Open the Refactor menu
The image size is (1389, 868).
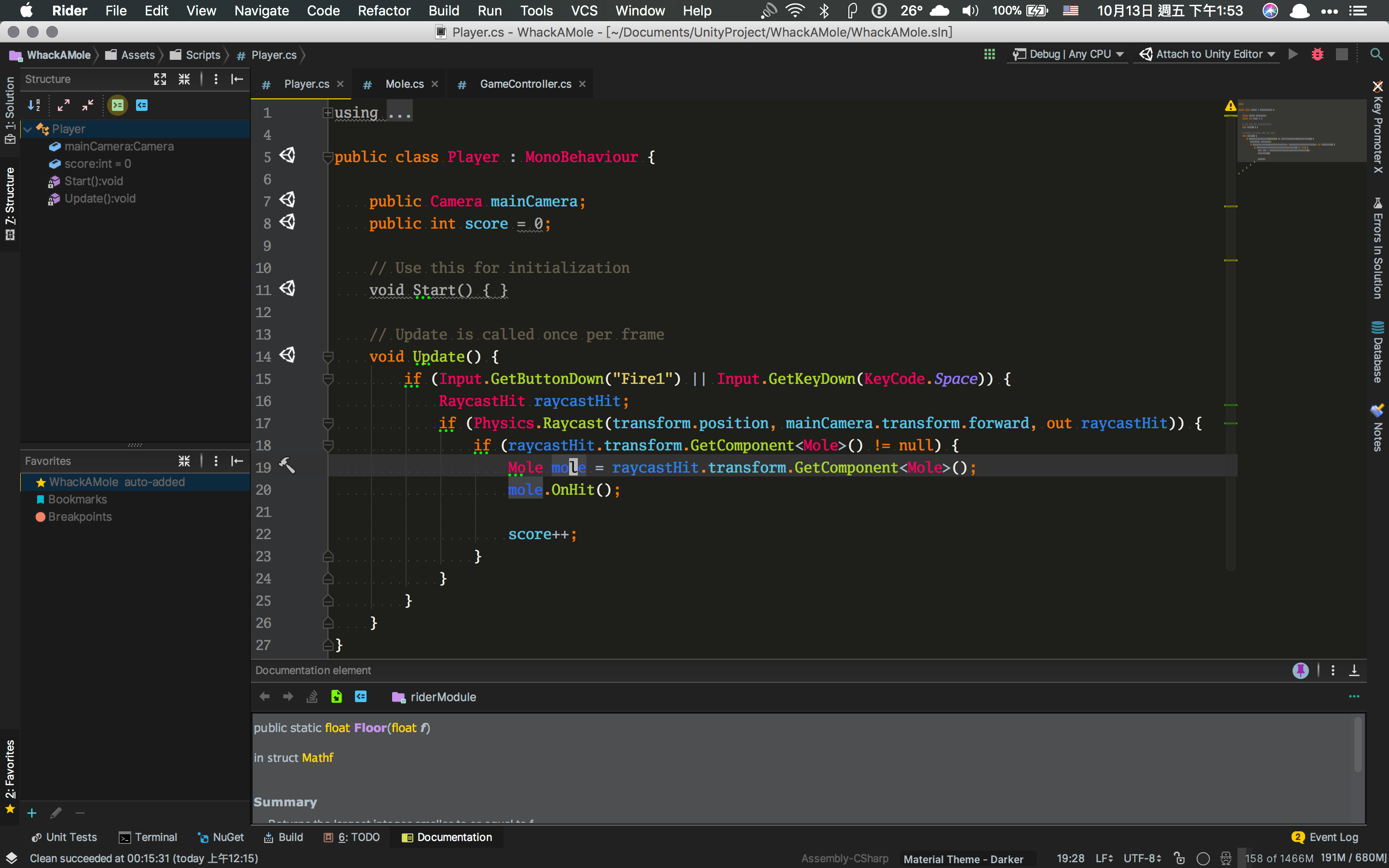[383, 10]
